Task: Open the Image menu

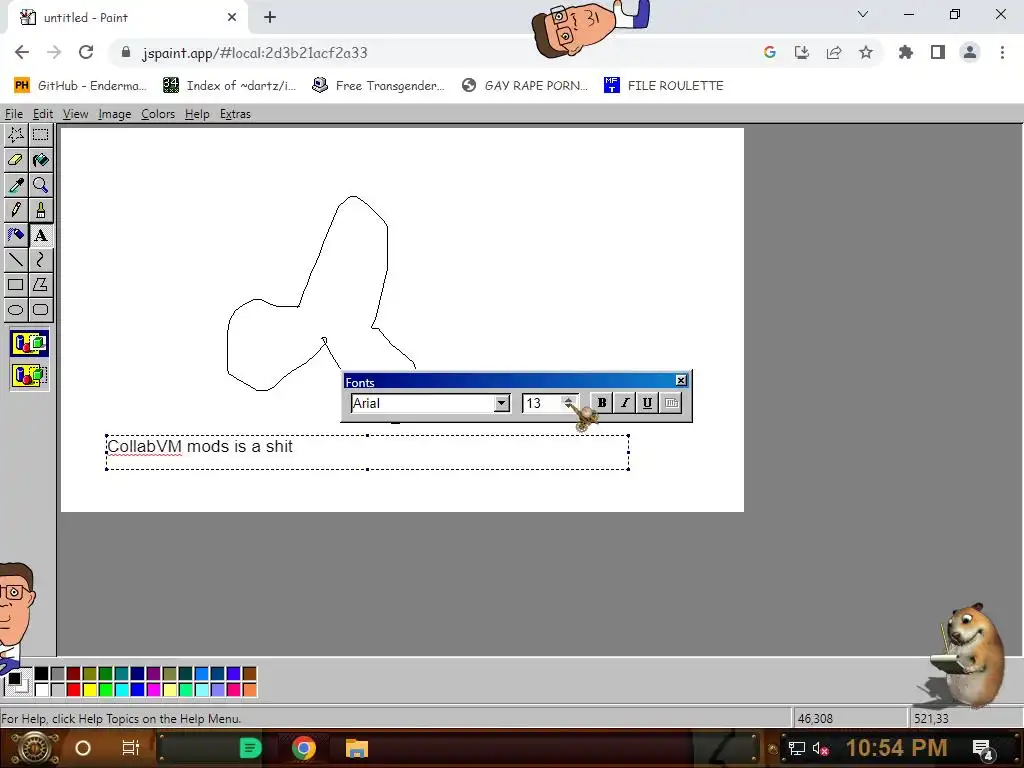Action: pyautogui.click(x=114, y=114)
